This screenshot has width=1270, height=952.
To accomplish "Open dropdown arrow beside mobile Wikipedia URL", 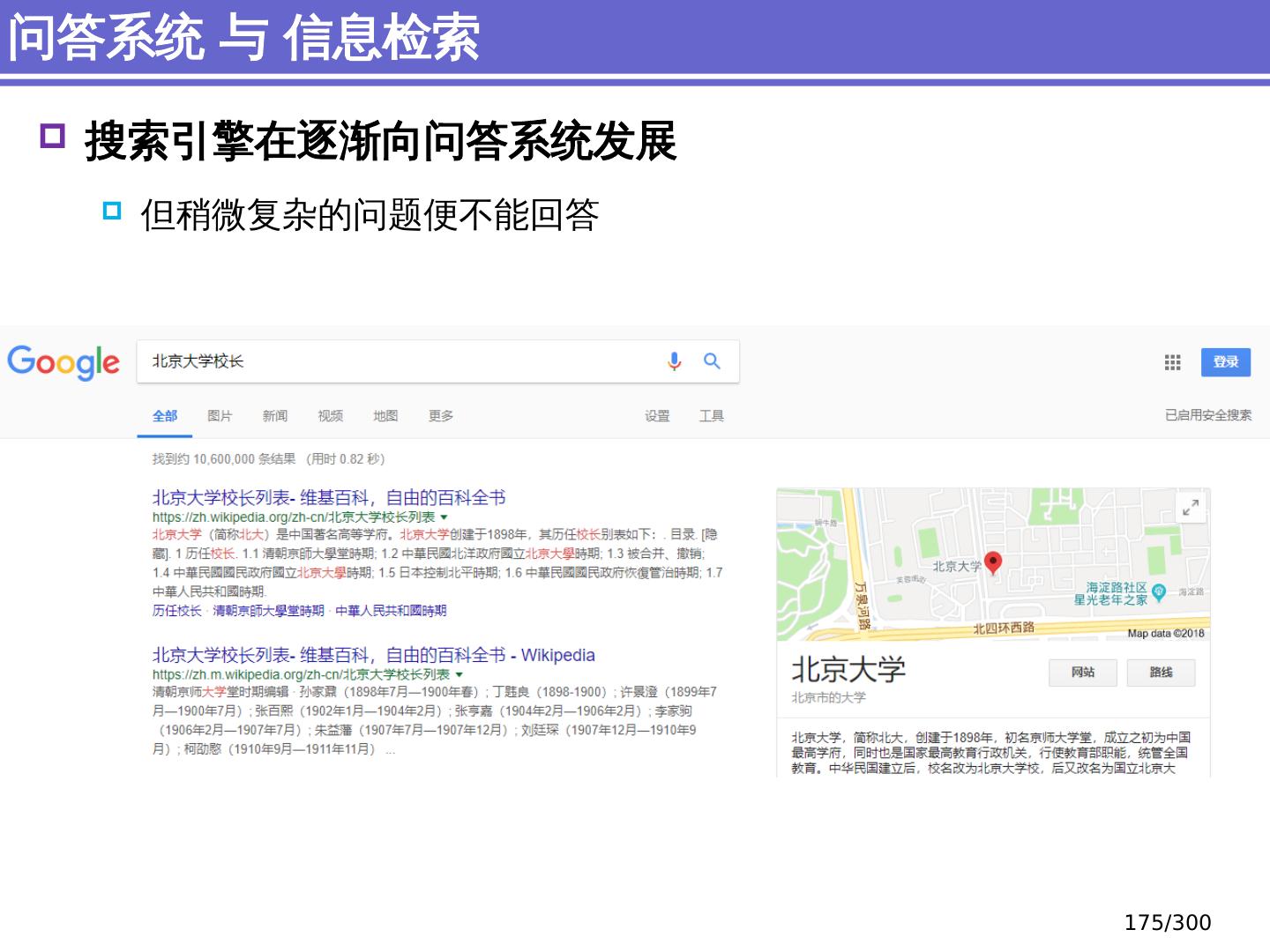I will [x=459, y=675].
